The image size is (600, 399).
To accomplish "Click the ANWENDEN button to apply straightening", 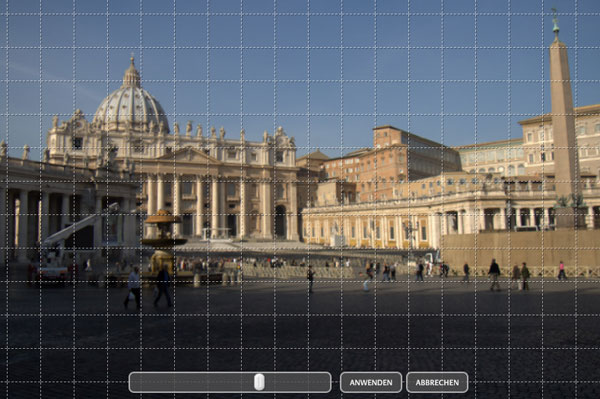I will 371,382.
